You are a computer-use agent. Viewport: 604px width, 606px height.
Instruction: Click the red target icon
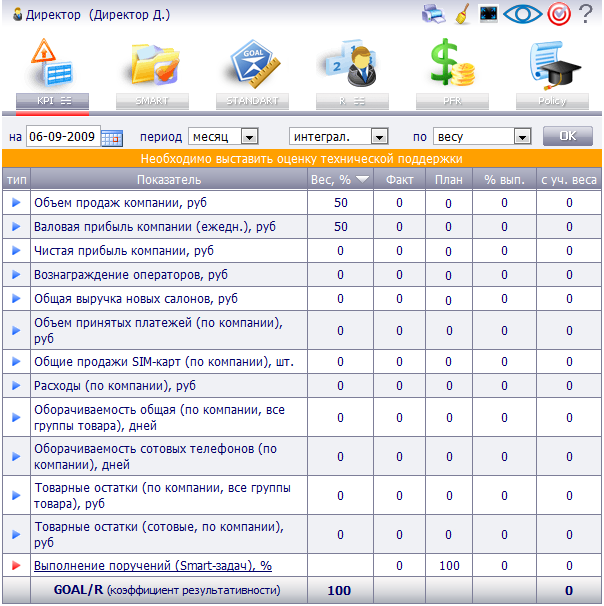(x=559, y=14)
